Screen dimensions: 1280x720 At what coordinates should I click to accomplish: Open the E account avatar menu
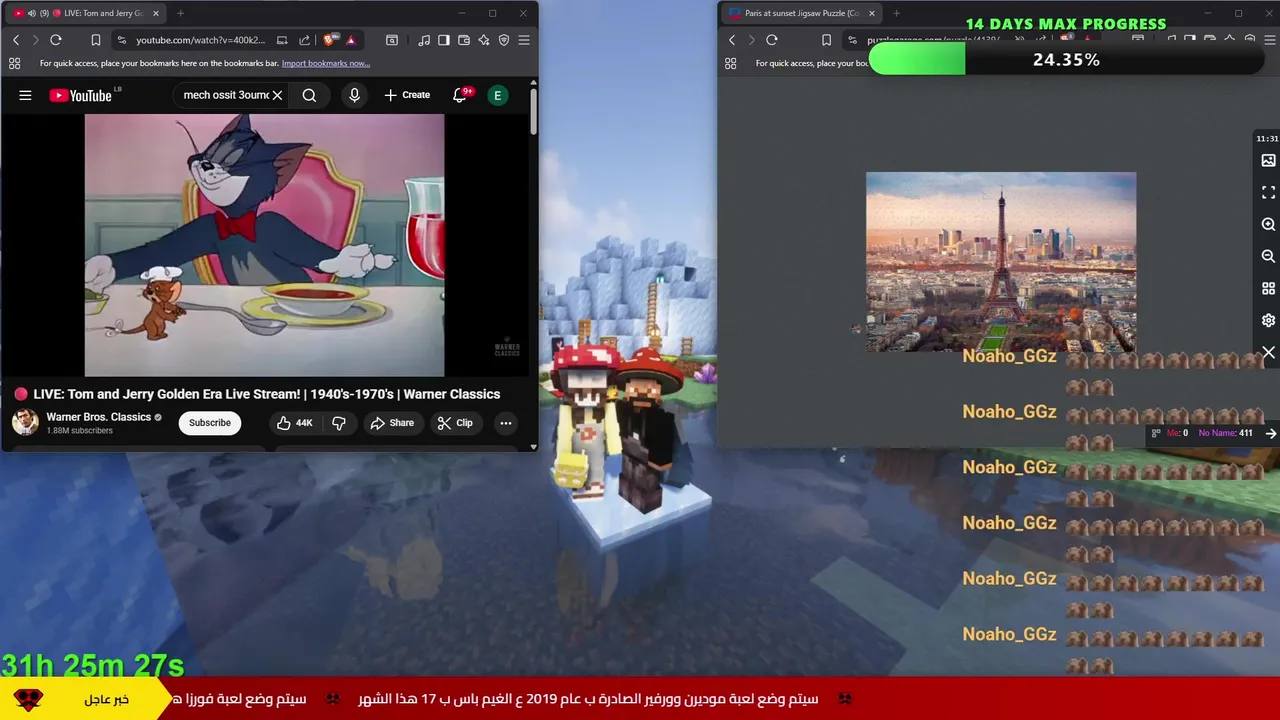(497, 95)
